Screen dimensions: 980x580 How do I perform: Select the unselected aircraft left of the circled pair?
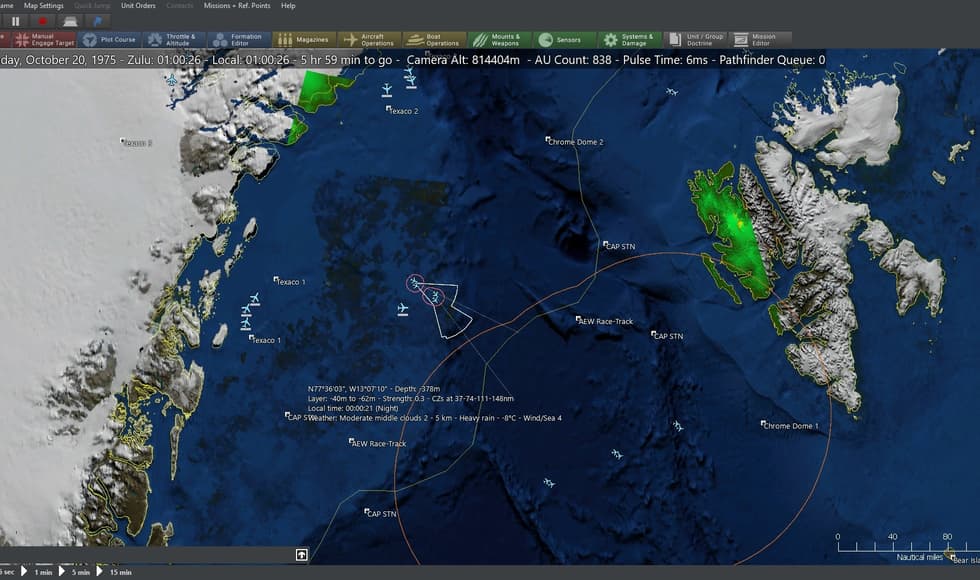point(403,309)
